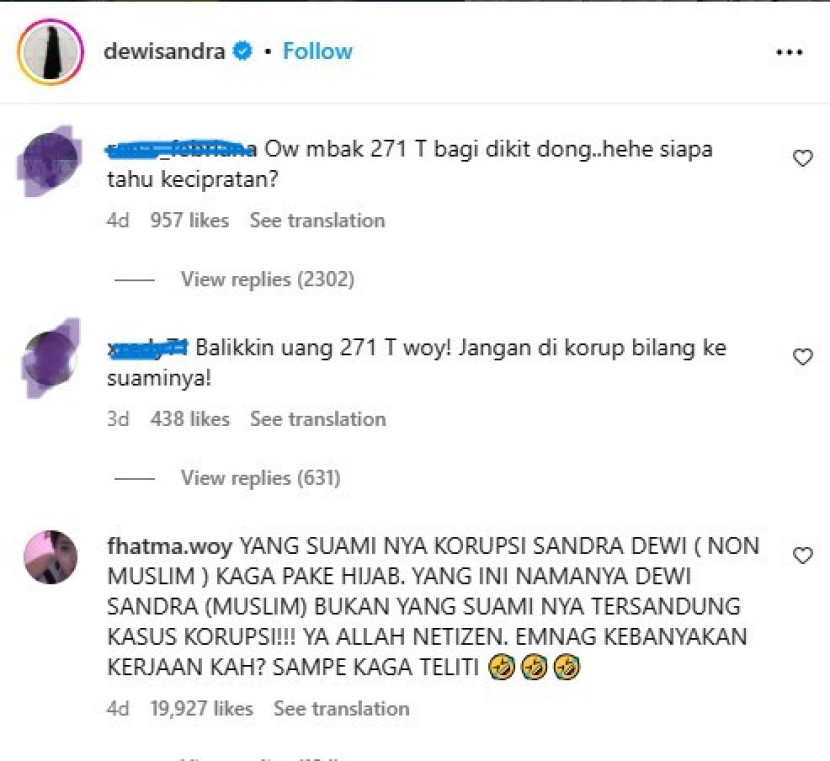The image size is (830, 761).
Task: Click the verified badge next to dewisandra
Action: [x=243, y=51]
